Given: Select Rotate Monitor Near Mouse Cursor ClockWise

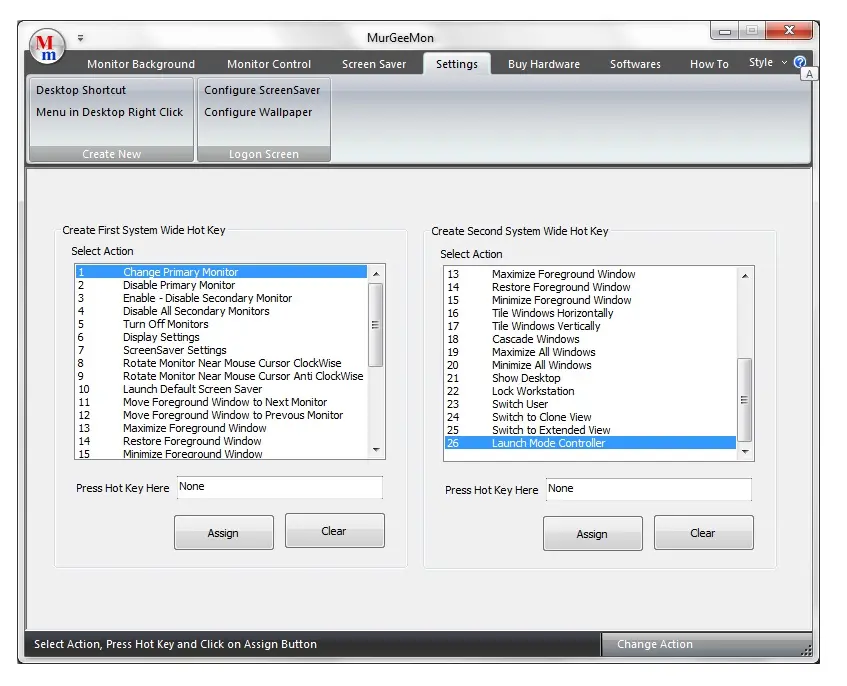Looking at the screenshot, I should point(221,363).
